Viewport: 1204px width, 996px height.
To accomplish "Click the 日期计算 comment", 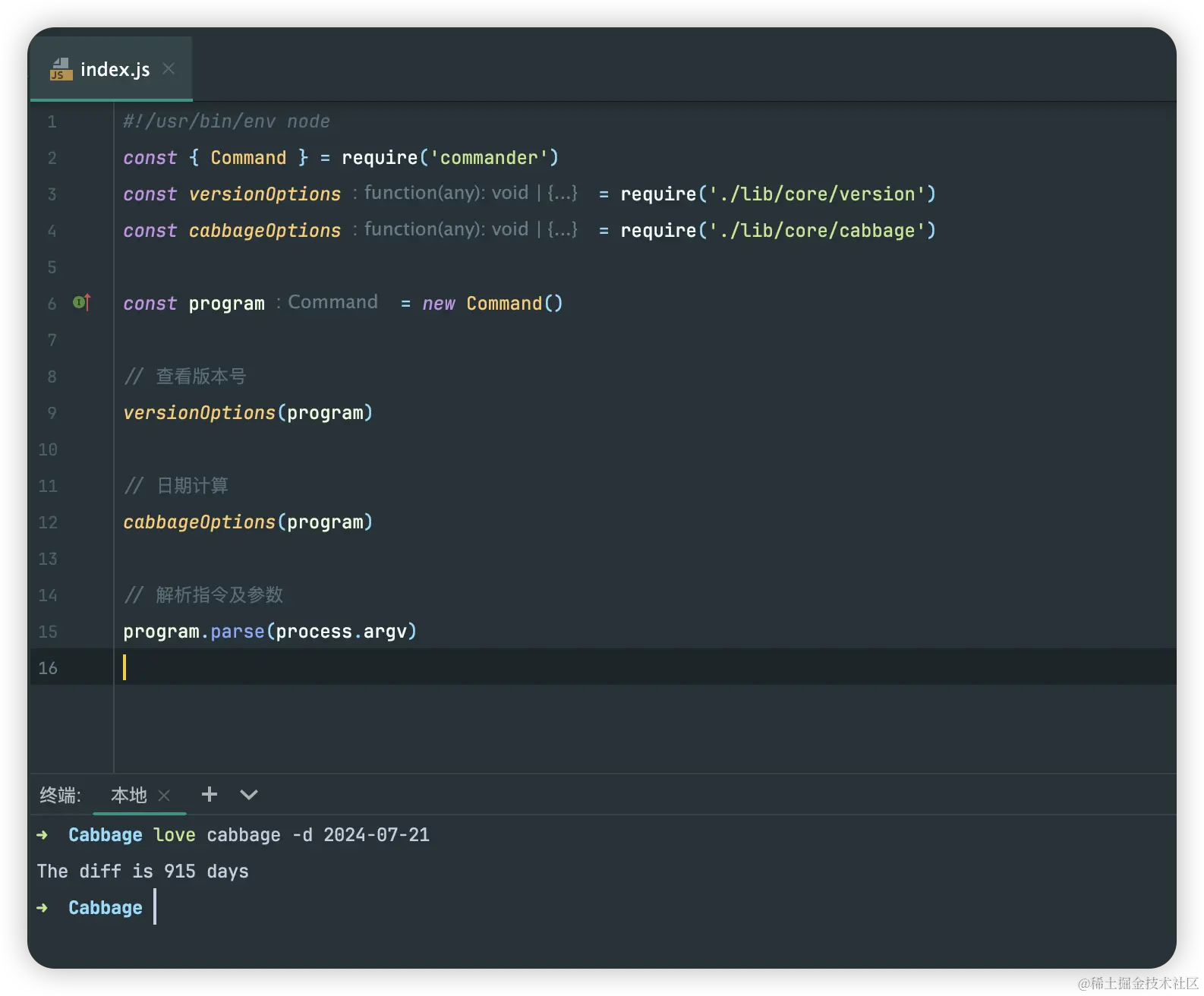I will pos(176,486).
